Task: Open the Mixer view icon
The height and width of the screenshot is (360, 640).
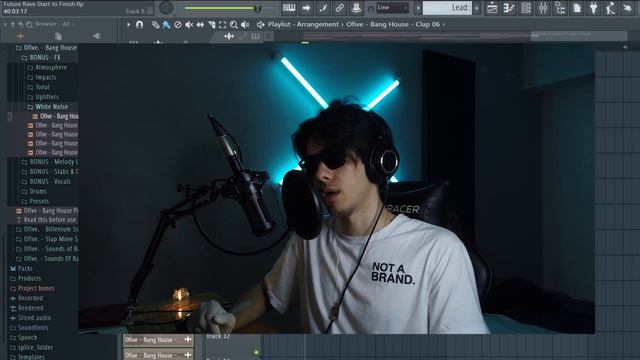Action: tap(543, 8)
